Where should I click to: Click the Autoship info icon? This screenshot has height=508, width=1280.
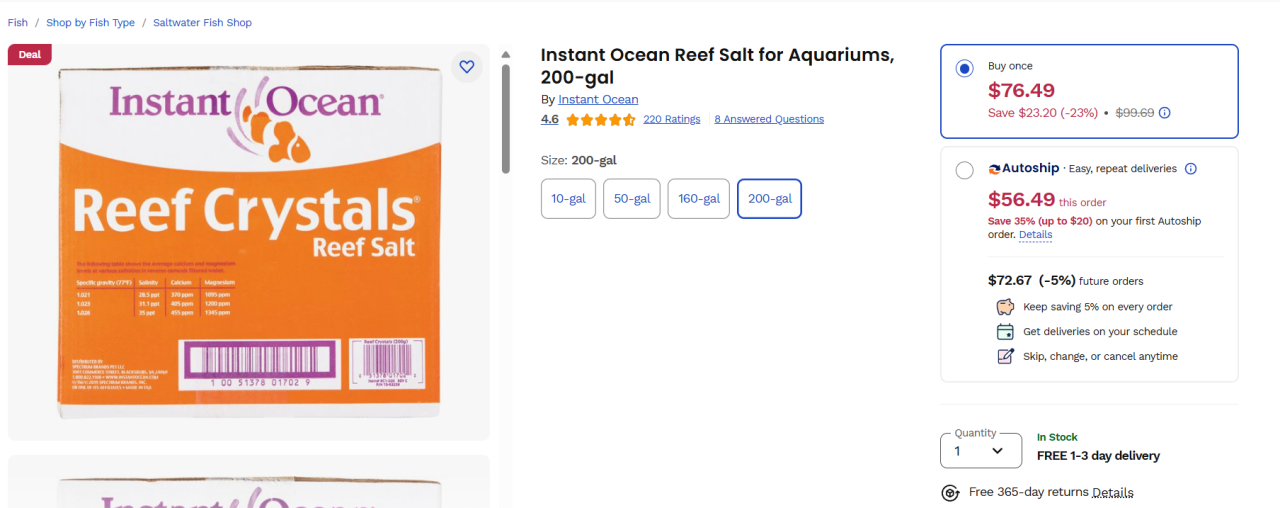(x=1191, y=169)
